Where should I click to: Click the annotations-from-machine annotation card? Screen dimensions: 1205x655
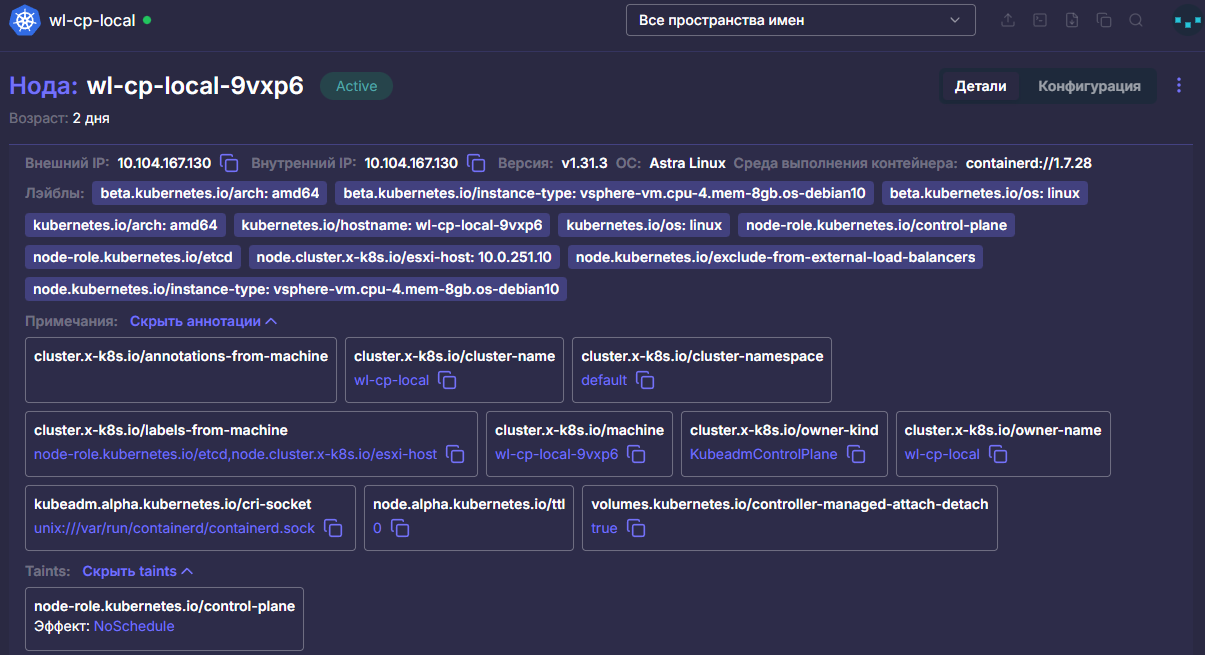click(x=181, y=370)
